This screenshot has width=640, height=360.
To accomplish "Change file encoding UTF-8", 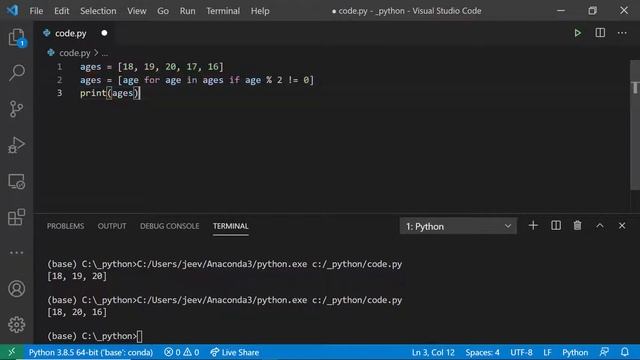I will coord(521,352).
